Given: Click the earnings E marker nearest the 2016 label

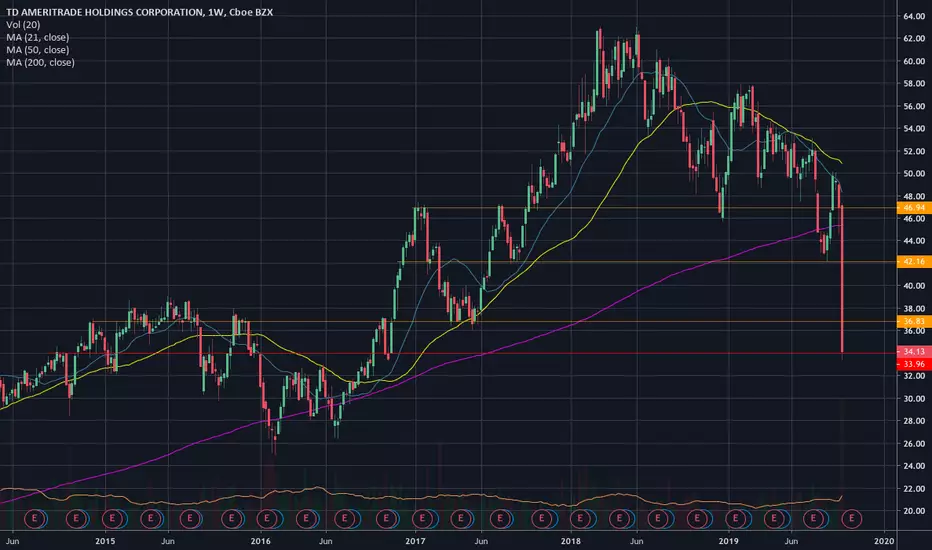Looking at the screenshot, I should point(266,518).
